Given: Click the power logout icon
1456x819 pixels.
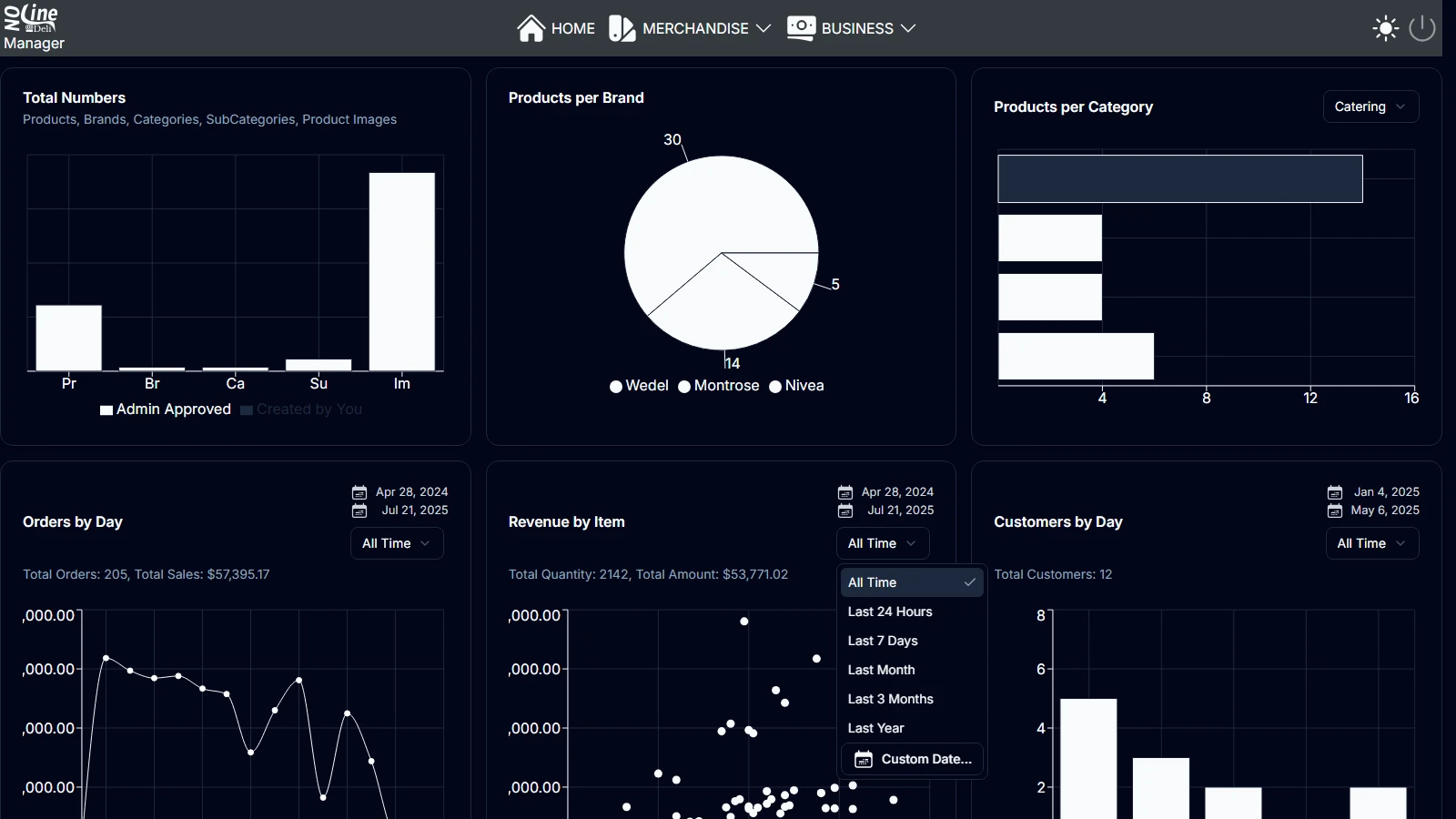Looking at the screenshot, I should pyautogui.click(x=1421, y=28).
